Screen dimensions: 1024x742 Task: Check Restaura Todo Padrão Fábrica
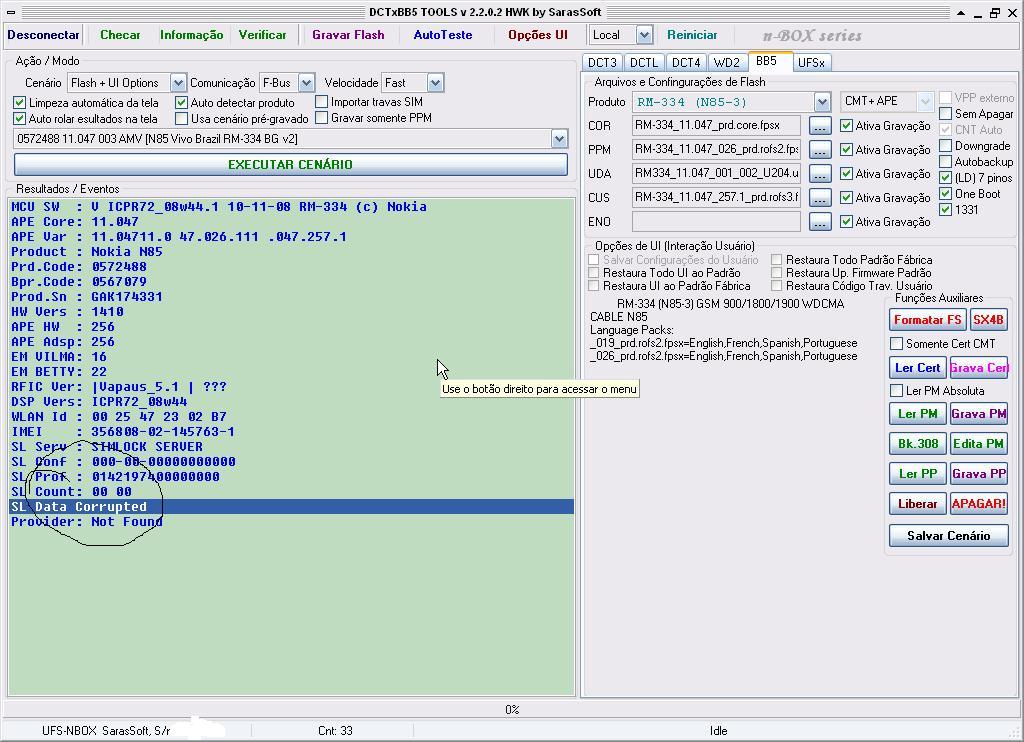click(x=776, y=259)
